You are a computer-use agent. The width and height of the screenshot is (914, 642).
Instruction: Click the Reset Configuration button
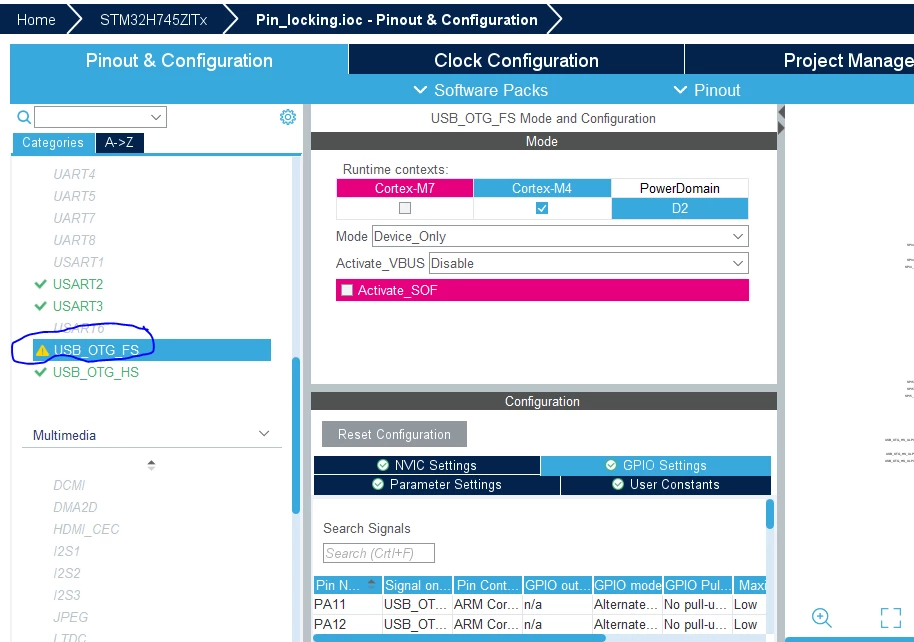(x=395, y=434)
